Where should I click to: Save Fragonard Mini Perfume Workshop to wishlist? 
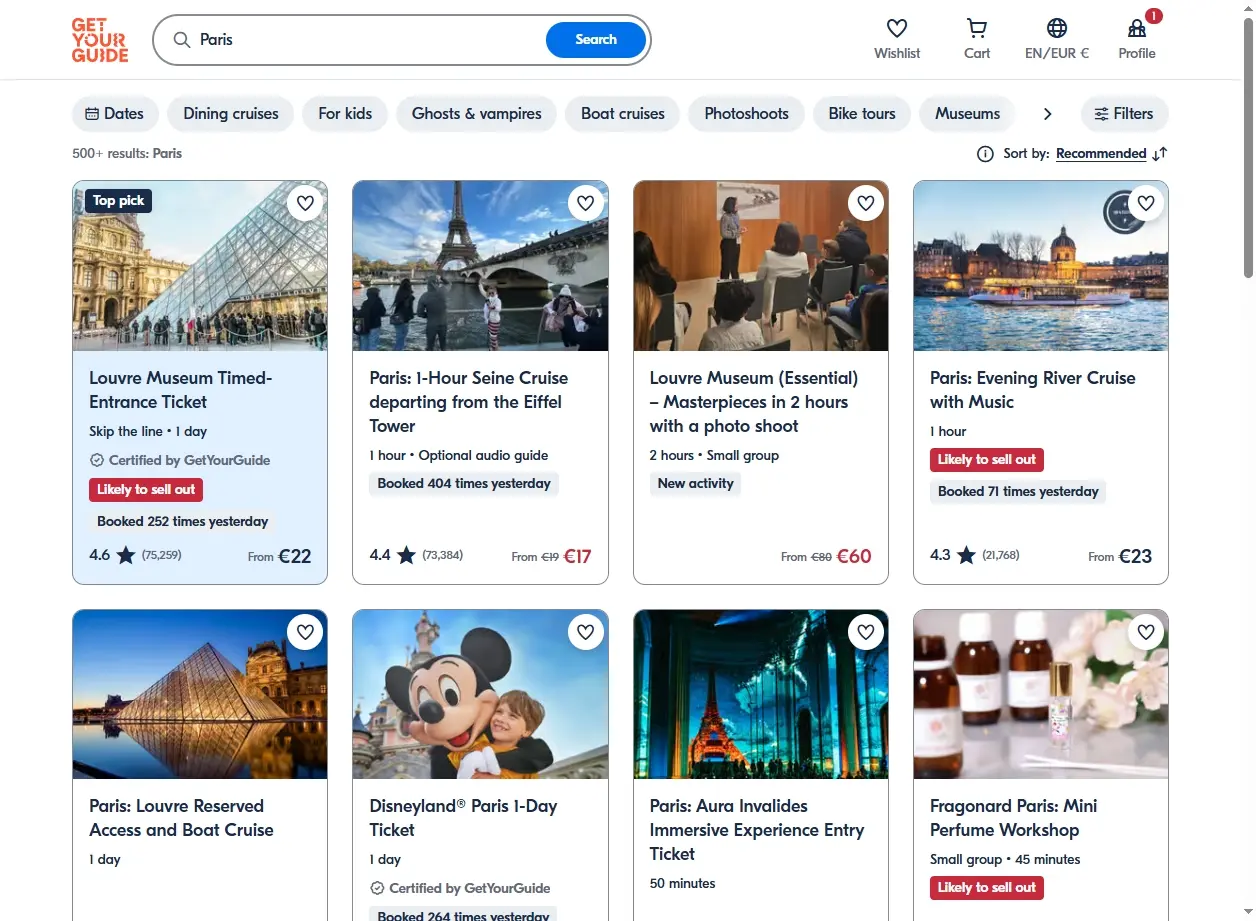[1146, 632]
